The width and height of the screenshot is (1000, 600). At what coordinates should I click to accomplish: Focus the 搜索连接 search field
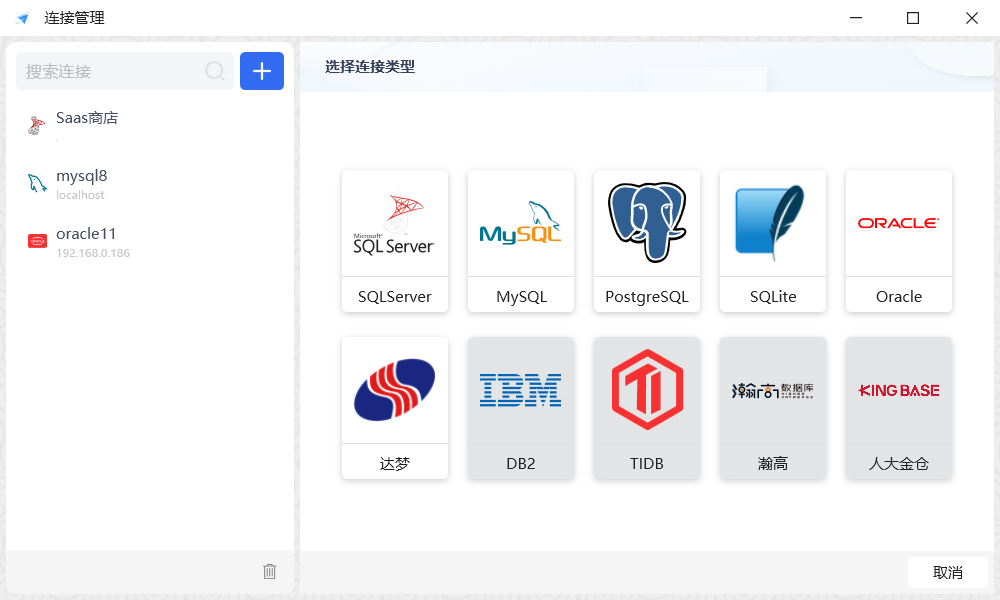(x=124, y=71)
